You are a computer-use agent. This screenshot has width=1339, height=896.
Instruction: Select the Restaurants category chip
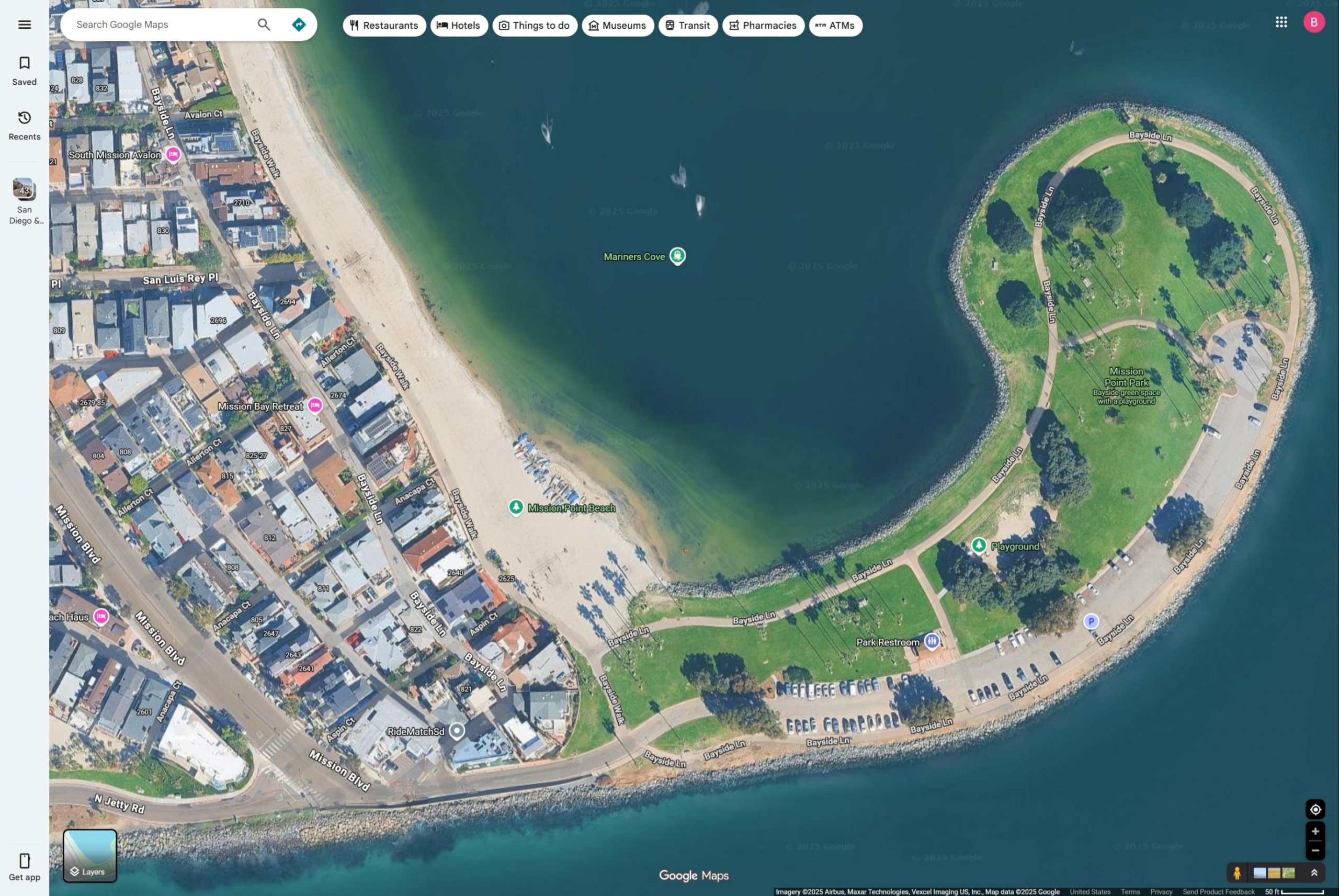pyautogui.click(x=384, y=25)
